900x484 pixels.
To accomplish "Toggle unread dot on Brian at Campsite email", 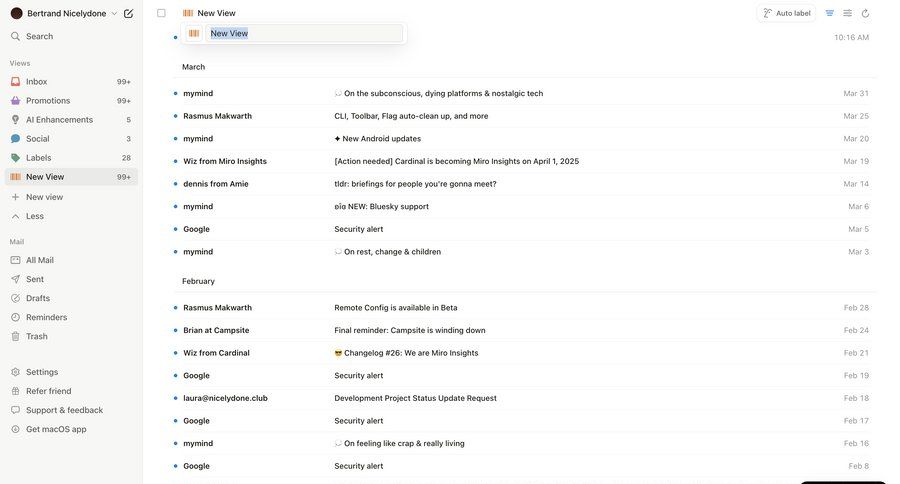I will (175, 330).
